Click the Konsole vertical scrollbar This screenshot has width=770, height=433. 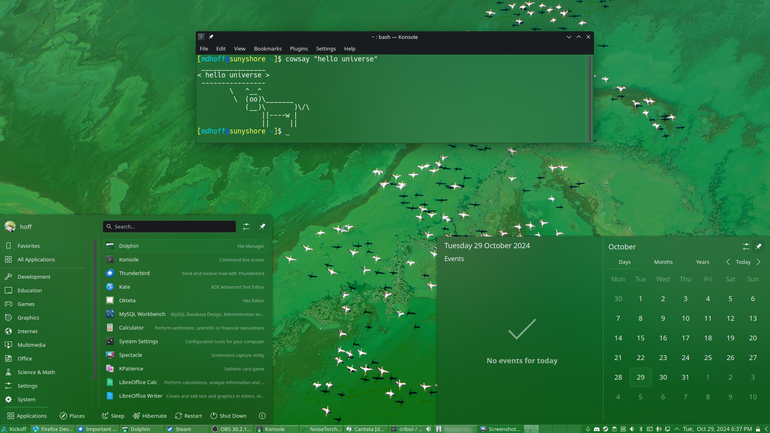click(x=590, y=98)
